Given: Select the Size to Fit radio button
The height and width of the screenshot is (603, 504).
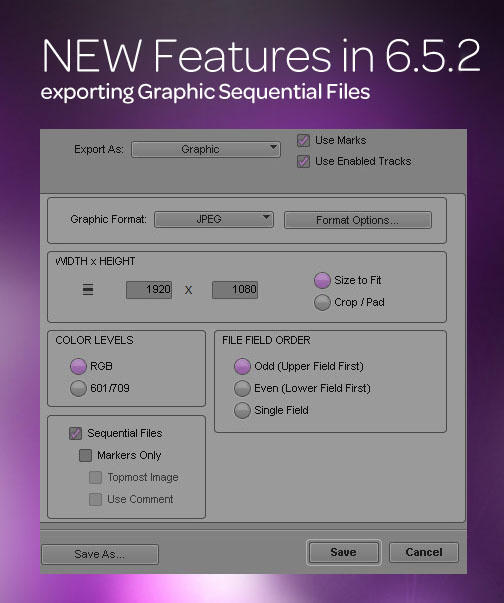Looking at the screenshot, I should [322, 280].
